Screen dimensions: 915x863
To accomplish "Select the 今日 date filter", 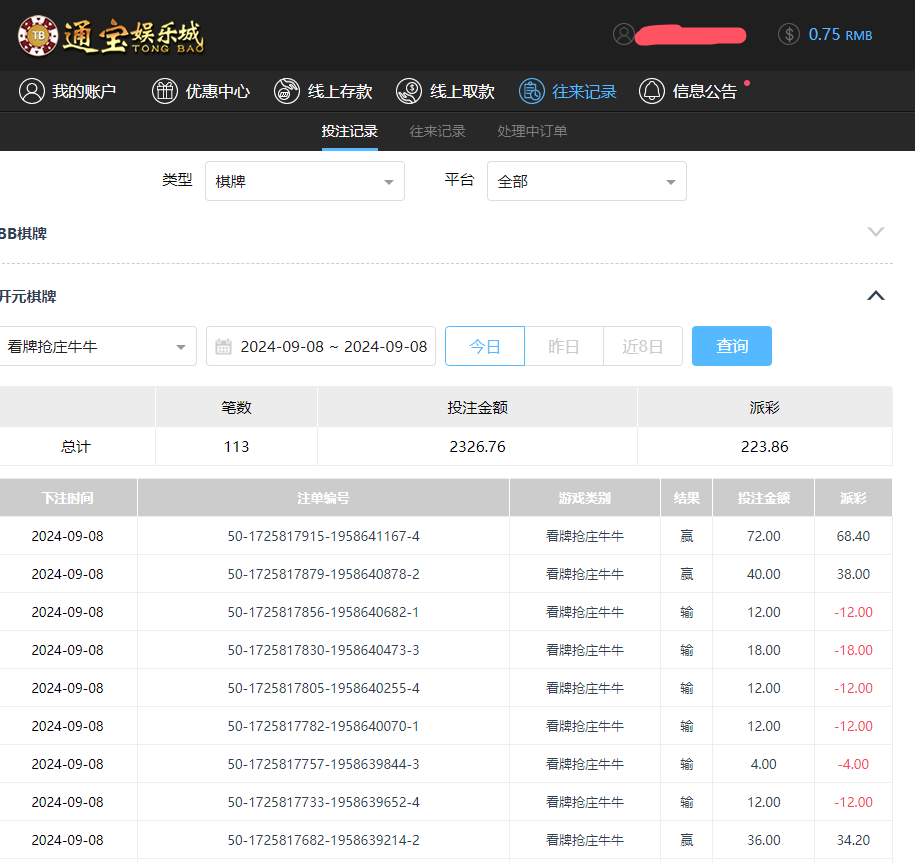I will [484, 345].
